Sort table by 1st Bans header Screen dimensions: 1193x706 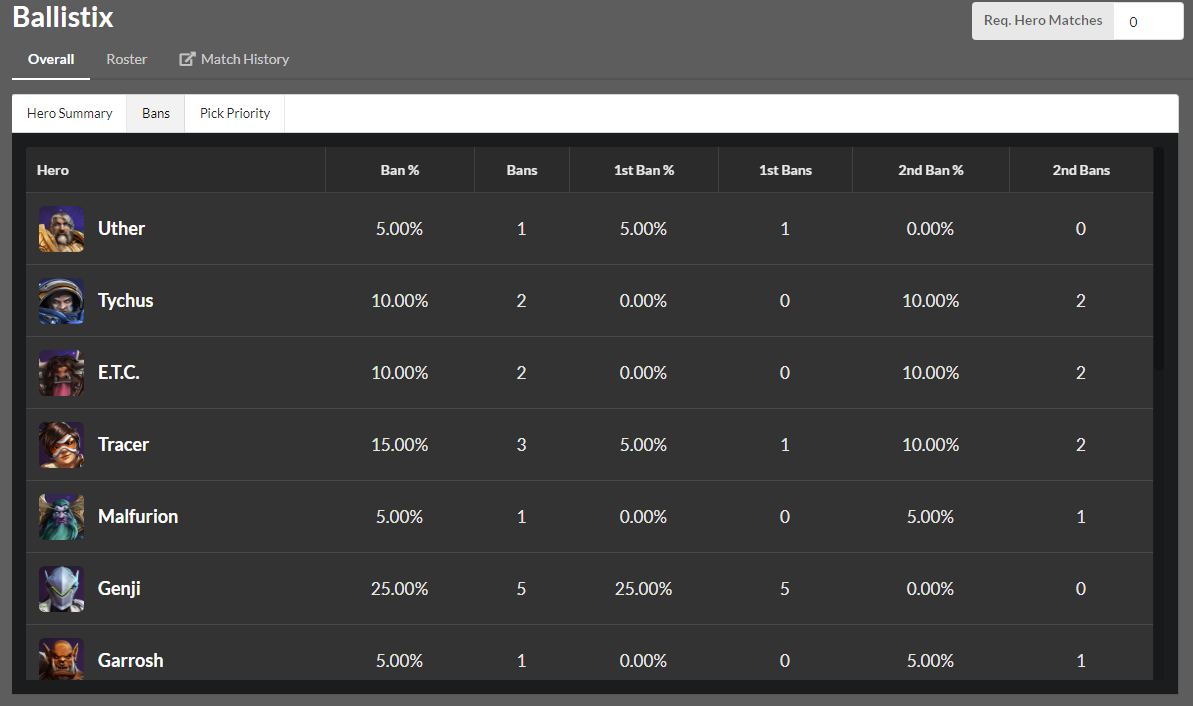785,170
